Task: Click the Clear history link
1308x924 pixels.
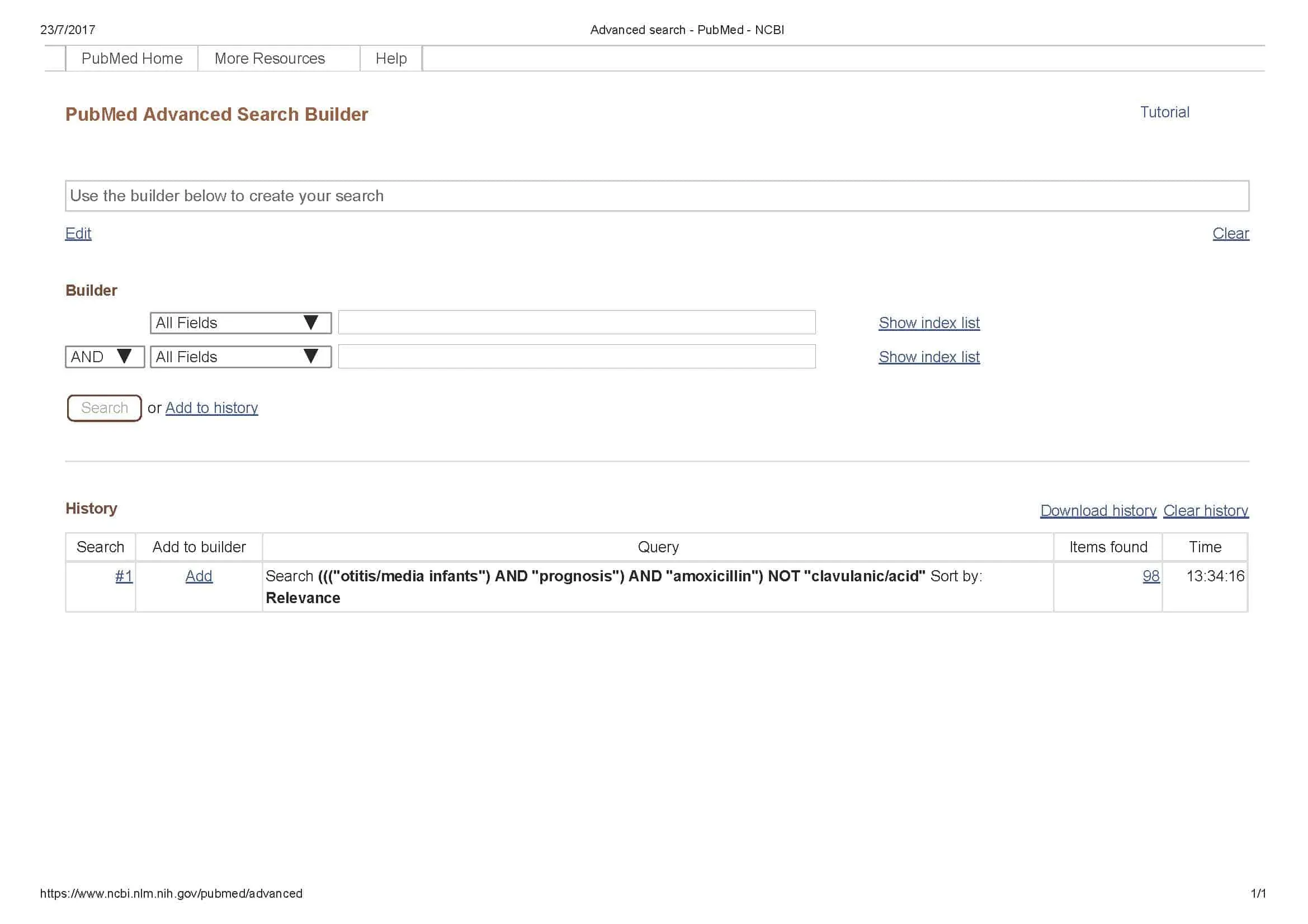Action: click(x=1206, y=511)
